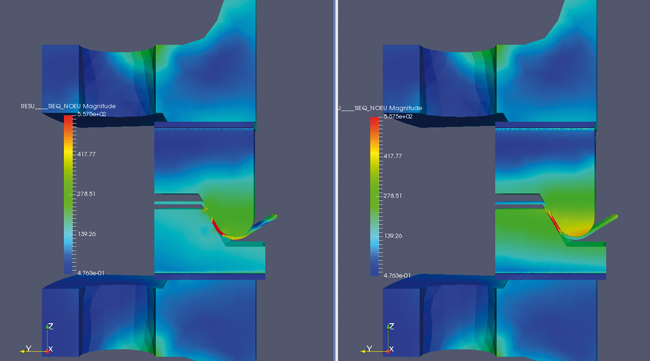
Task: Click the right view's orientation axes X label
Action: coord(391,349)
